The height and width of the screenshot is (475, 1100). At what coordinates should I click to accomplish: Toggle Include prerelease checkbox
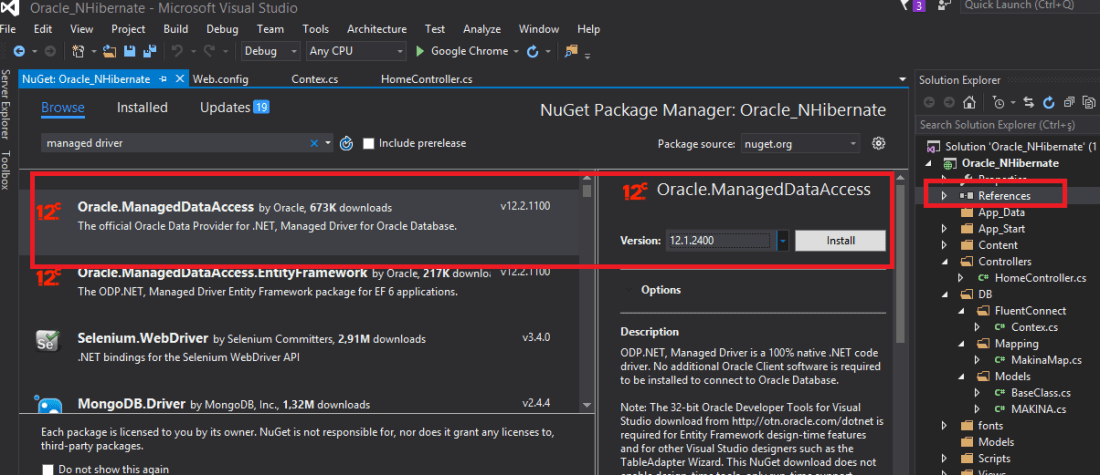coord(368,144)
